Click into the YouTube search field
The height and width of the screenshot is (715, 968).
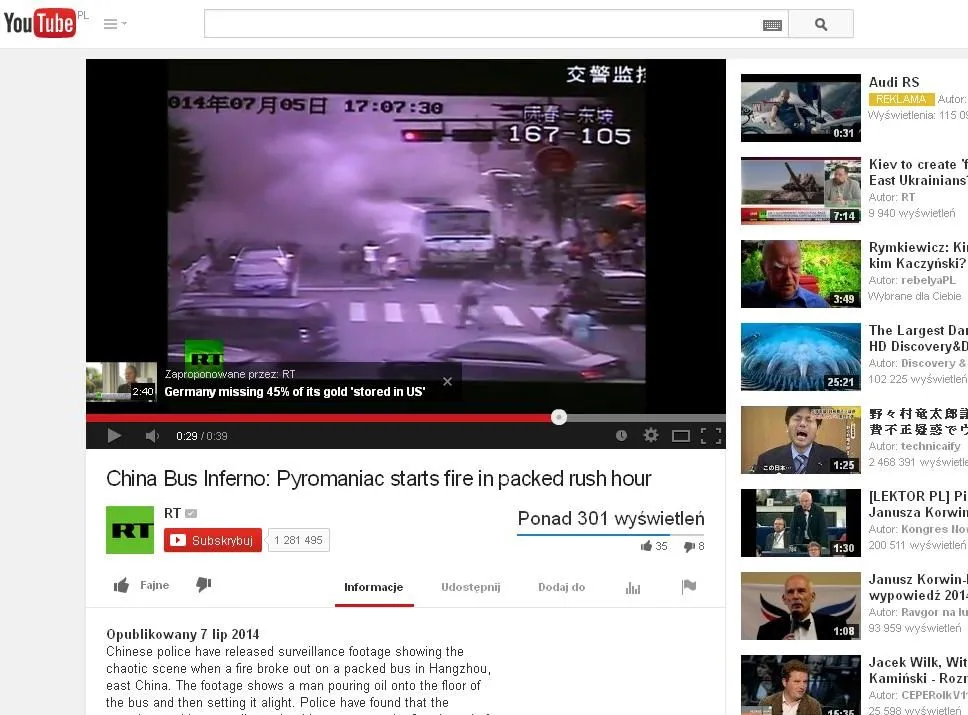tap(480, 24)
